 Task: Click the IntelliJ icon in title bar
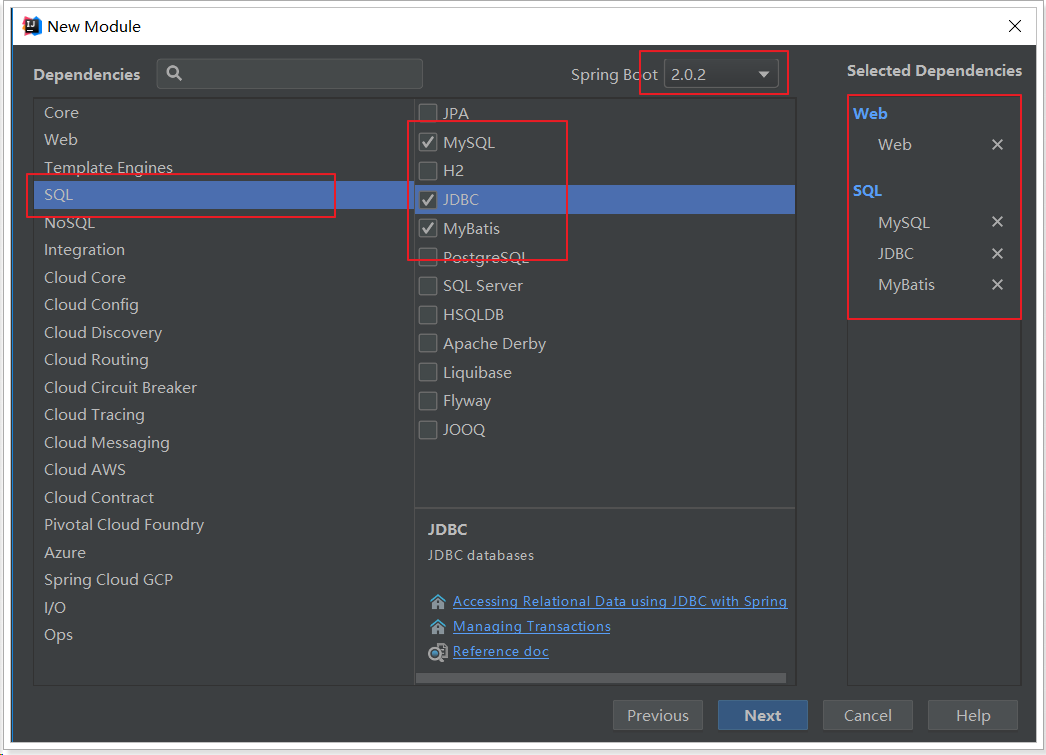tap(31, 26)
